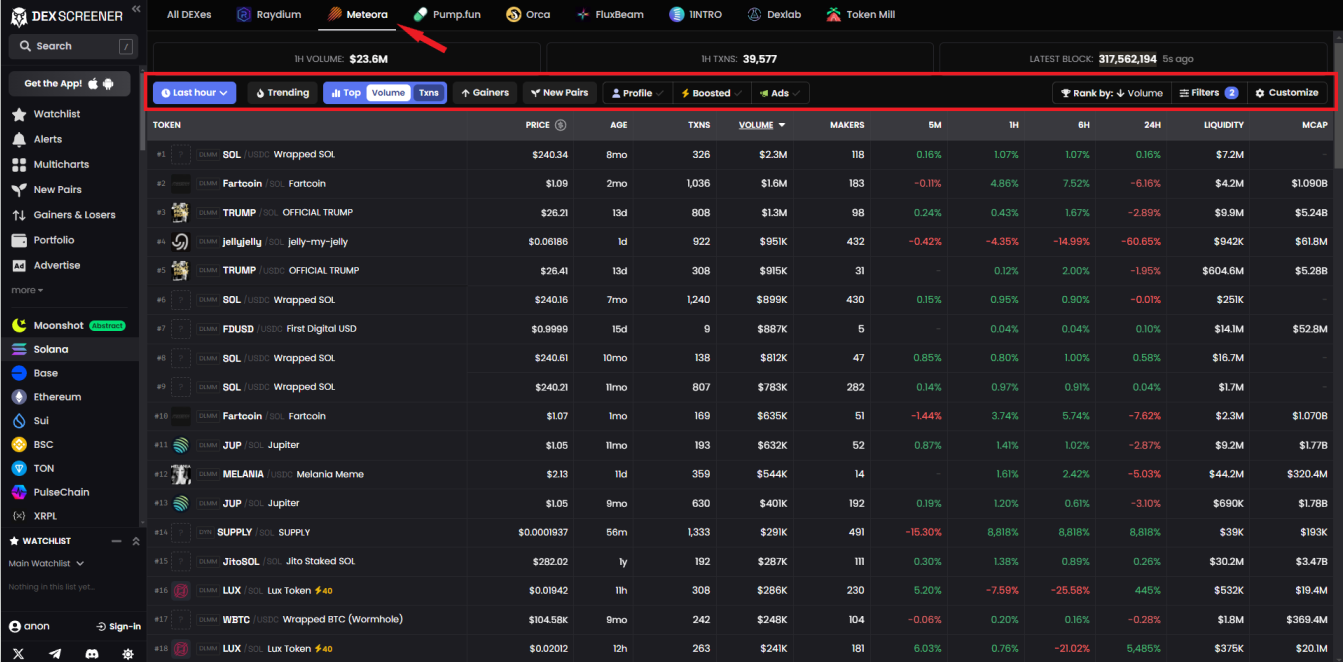This screenshot has width=1343, height=662.
Task: Select the BSC chain
Action: [x=32, y=444]
